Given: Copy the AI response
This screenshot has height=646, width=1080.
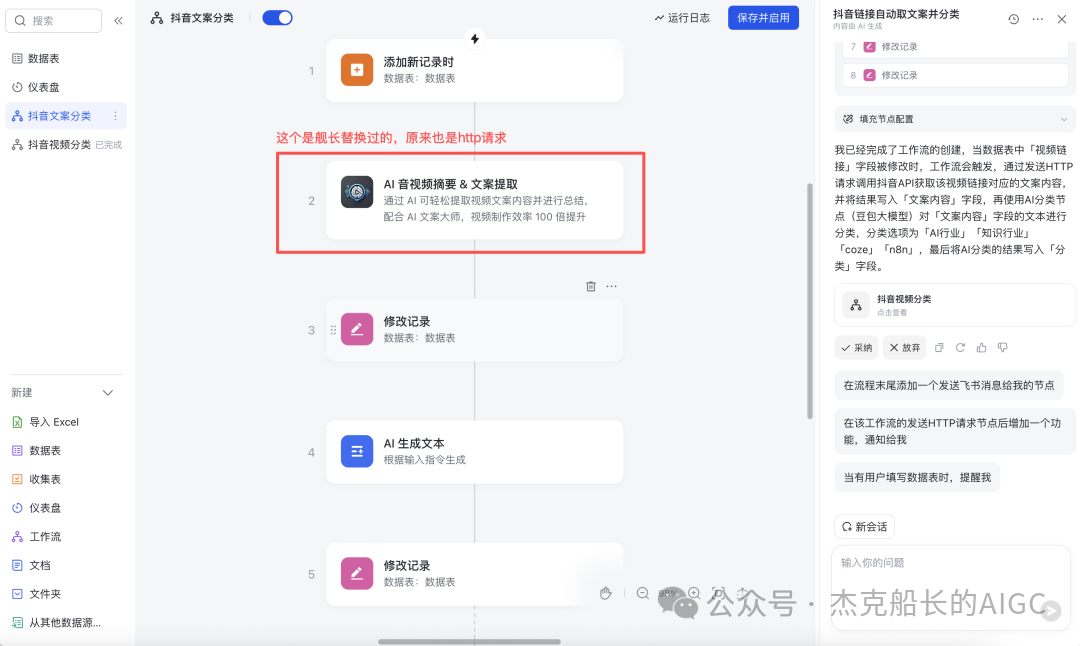Looking at the screenshot, I should [939, 348].
